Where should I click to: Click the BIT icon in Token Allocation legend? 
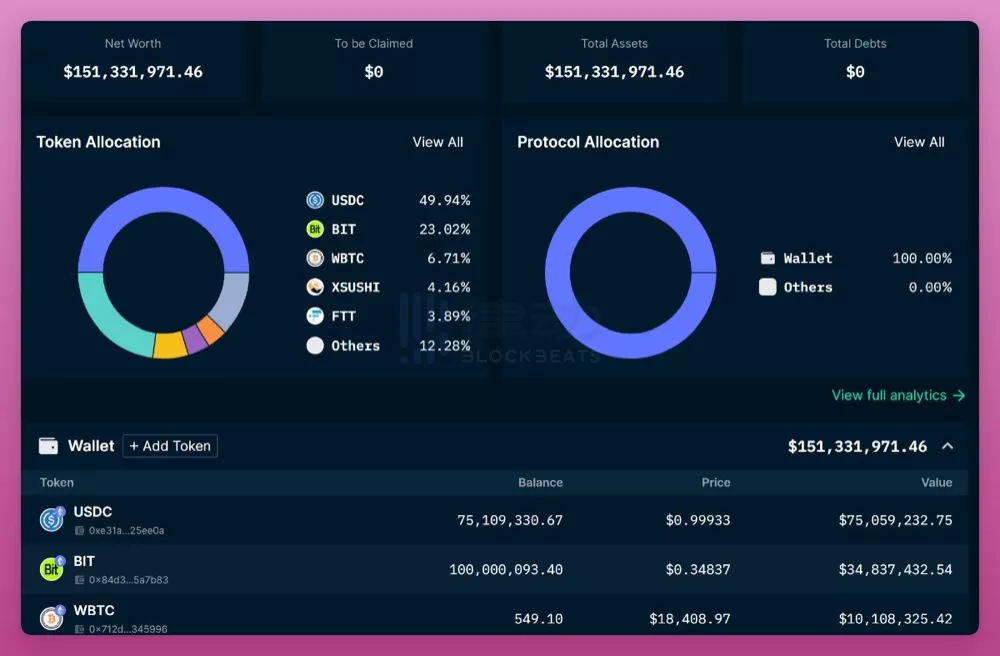click(315, 229)
